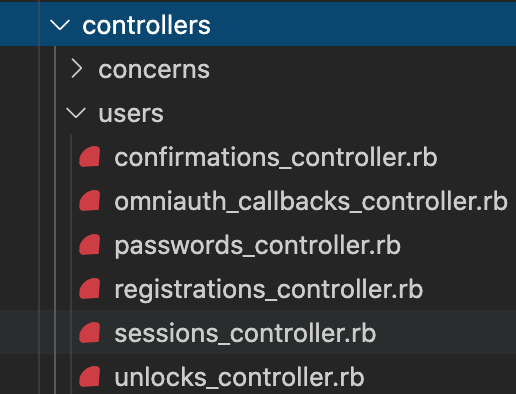Collapse the controllers folder chevron

coord(60,25)
